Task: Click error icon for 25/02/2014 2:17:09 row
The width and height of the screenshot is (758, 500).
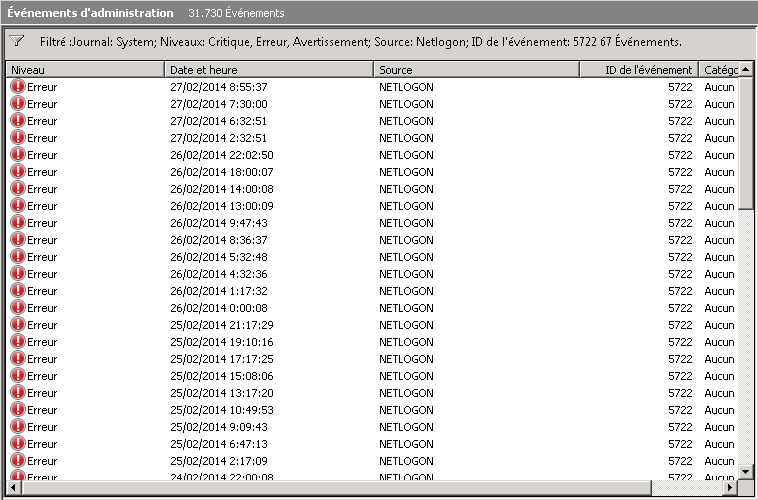Action: coord(18,460)
